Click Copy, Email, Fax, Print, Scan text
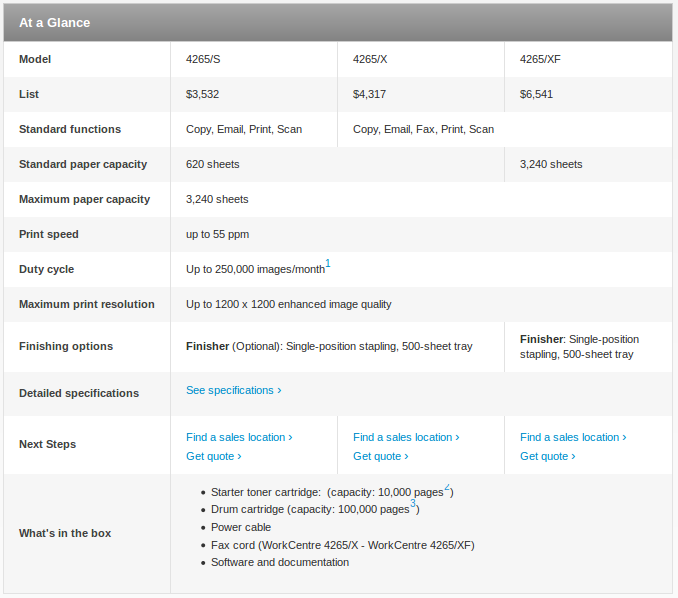Screen dimensions: 678x598 point(423,129)
